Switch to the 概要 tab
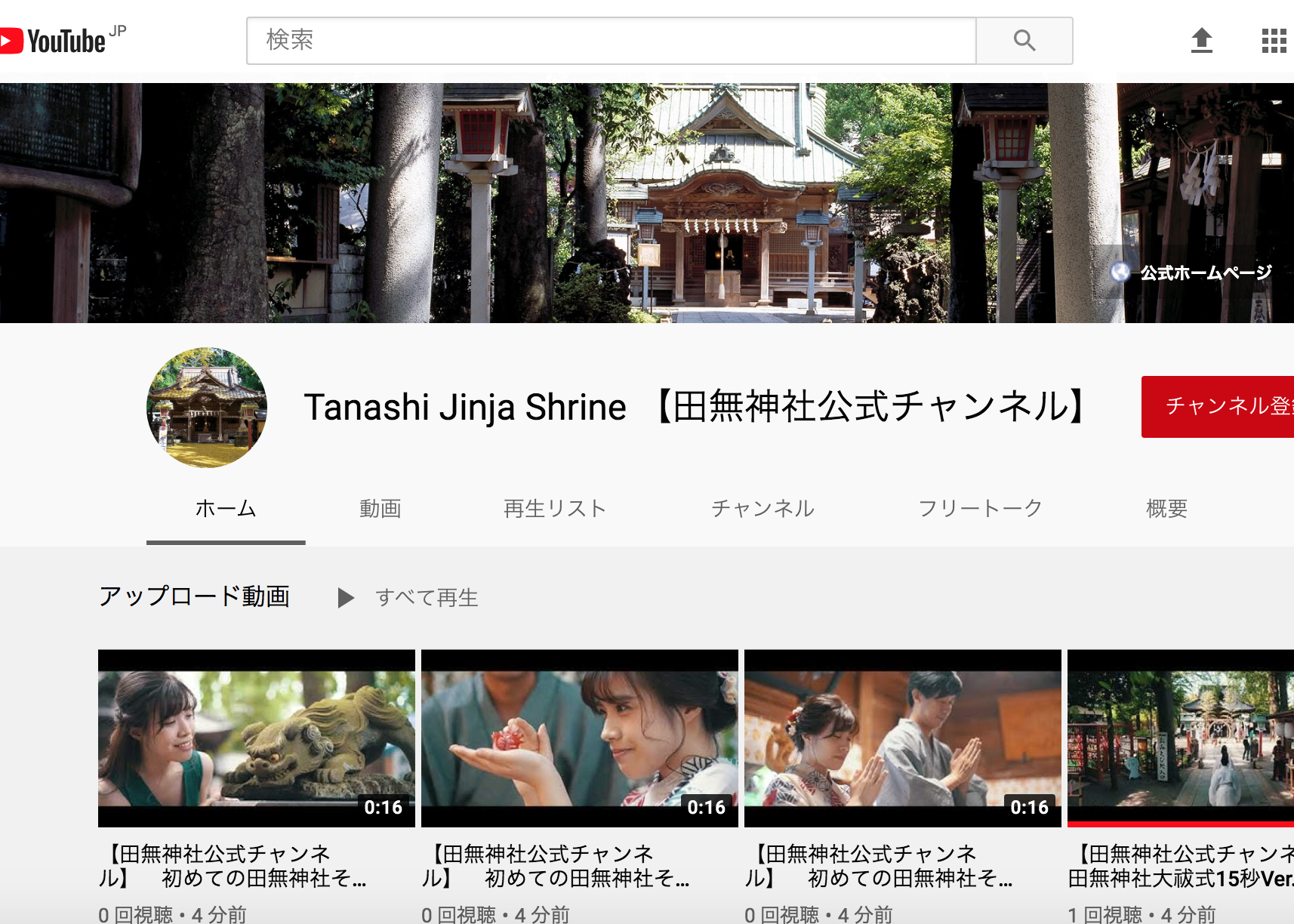Viewport: 1294px width, 924px height. click(x=1166, y=509)
